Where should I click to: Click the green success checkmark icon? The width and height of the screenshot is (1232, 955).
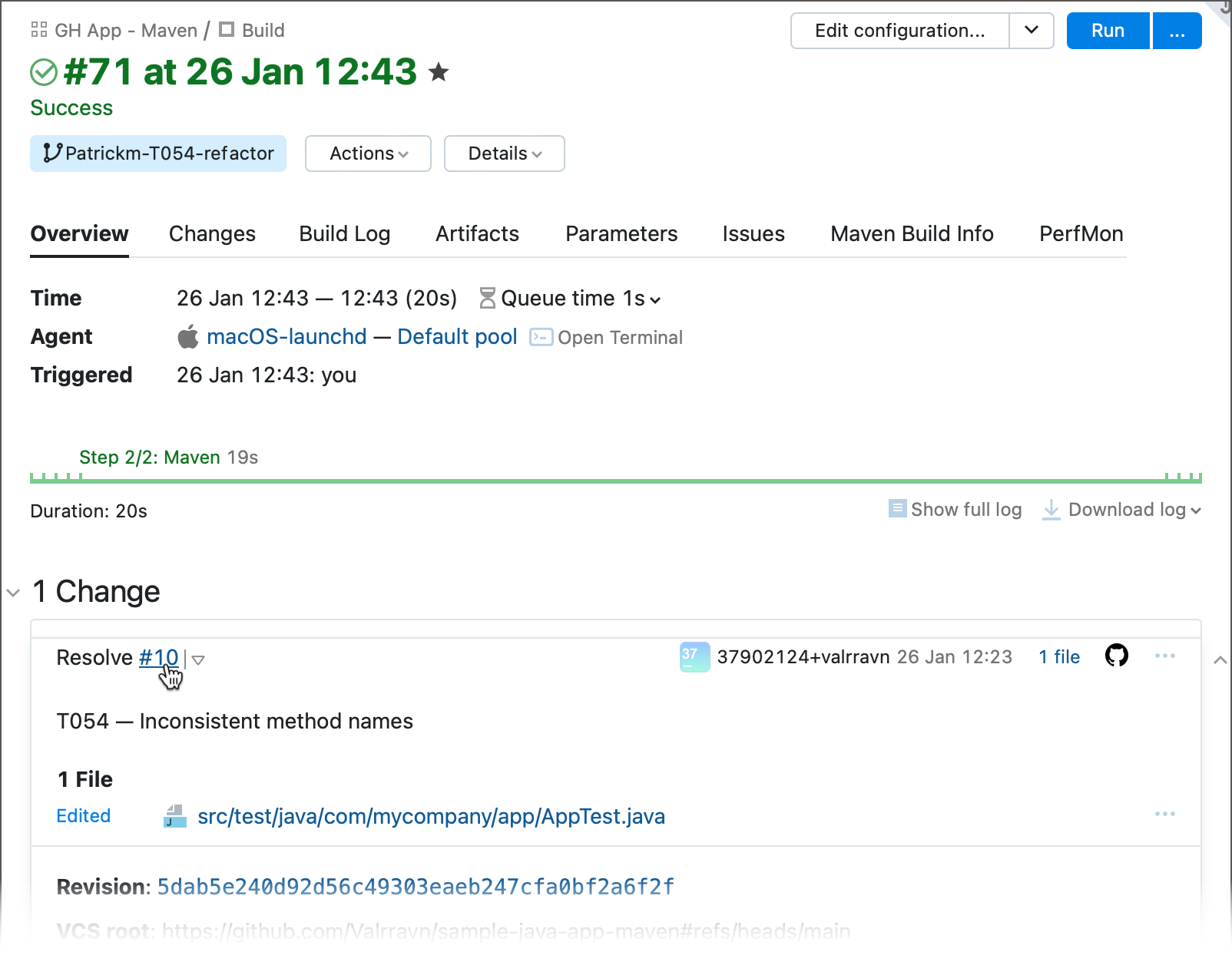pyautogui.click(x=44, y=71)
